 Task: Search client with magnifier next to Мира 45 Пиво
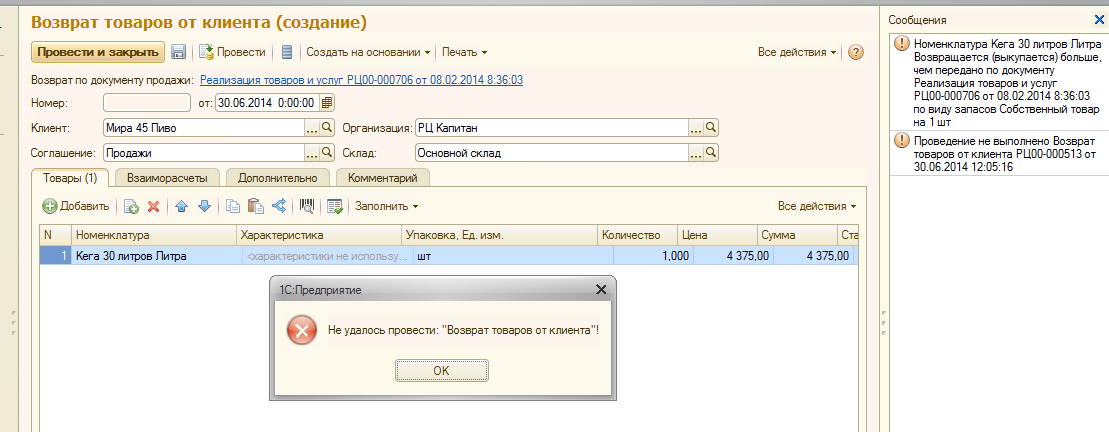pyautogui.click(x=327, y=128)
